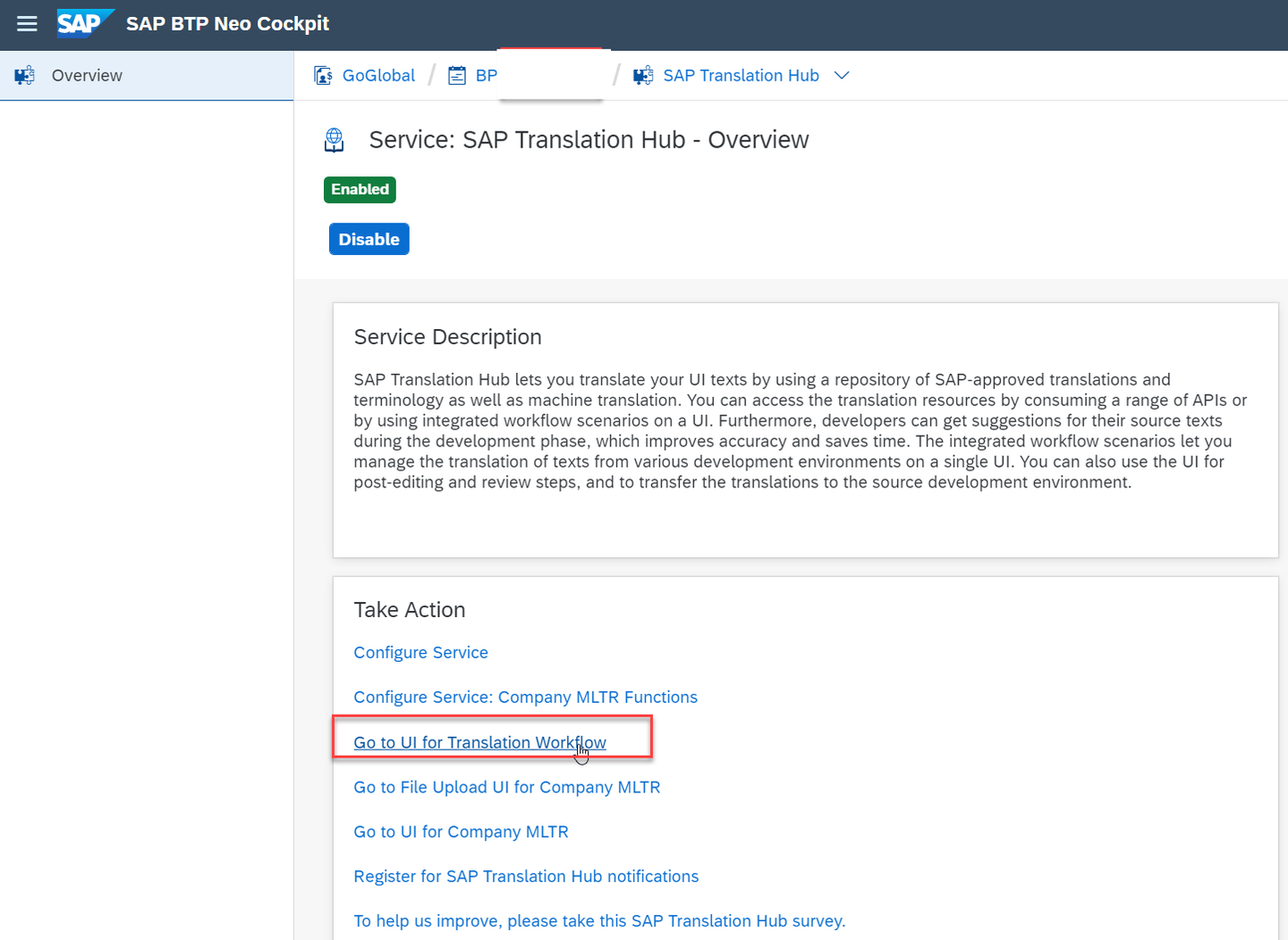Click the GoGlobal account icon in breadcrumb

(x=324, y=76)
